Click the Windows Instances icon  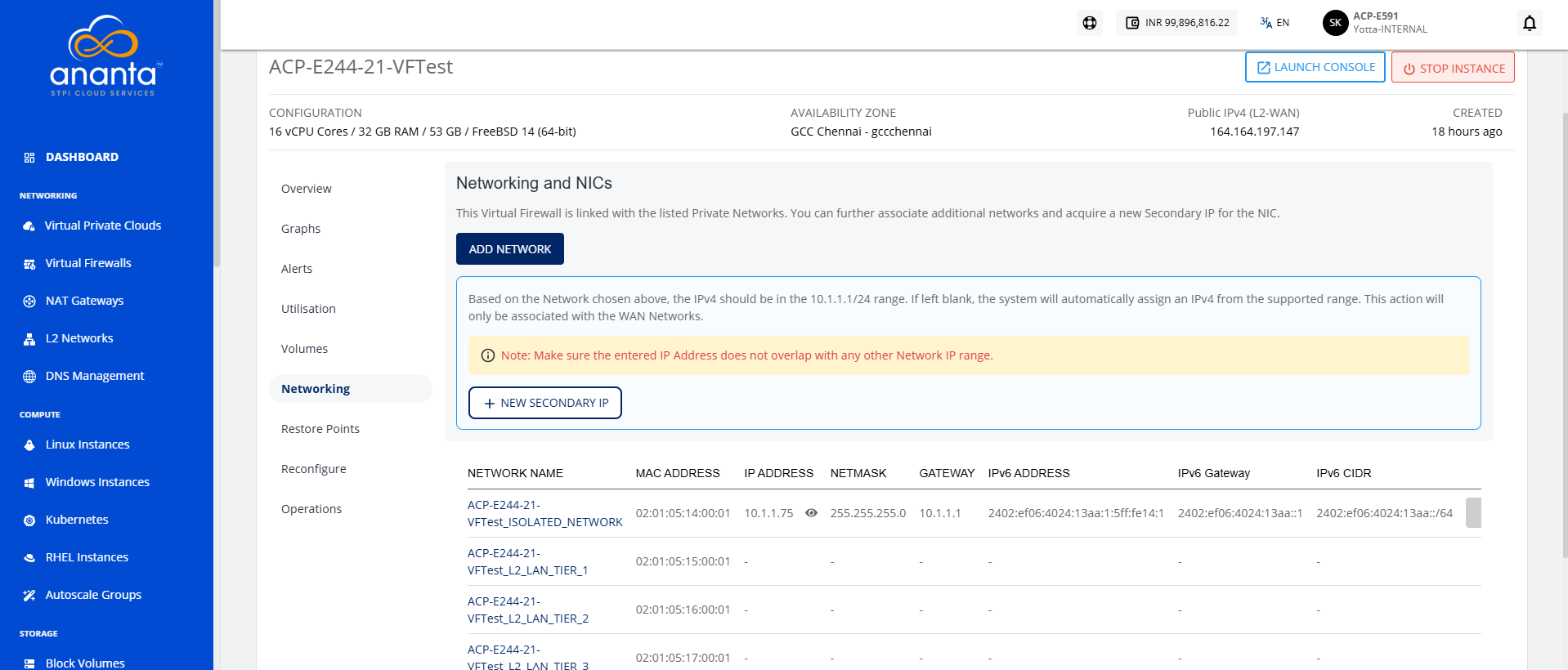pos(29,482)
